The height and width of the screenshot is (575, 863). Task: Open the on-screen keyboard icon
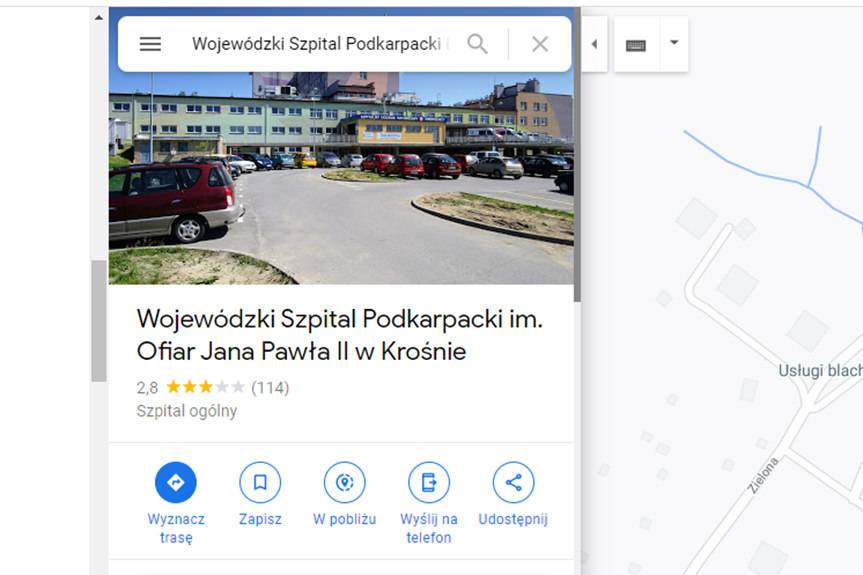click(x=636, y=45)
